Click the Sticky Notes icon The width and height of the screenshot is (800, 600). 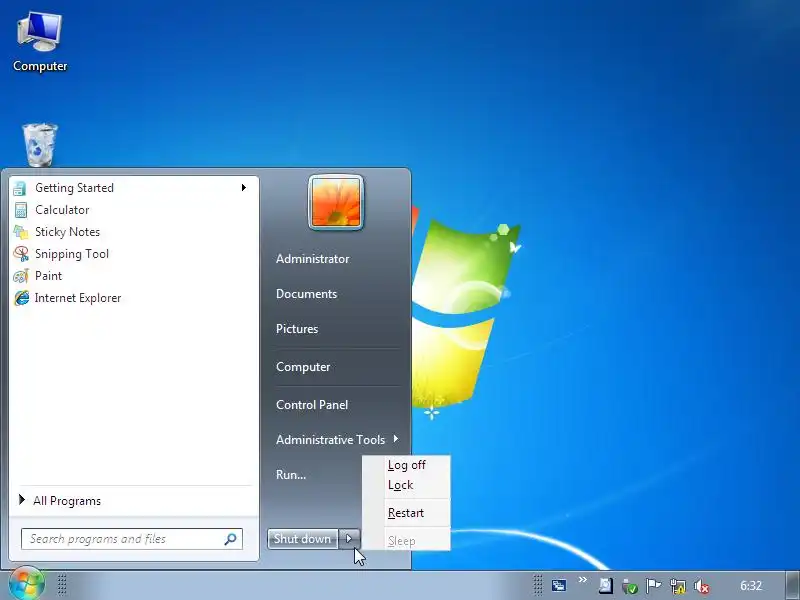coord(20,232)
